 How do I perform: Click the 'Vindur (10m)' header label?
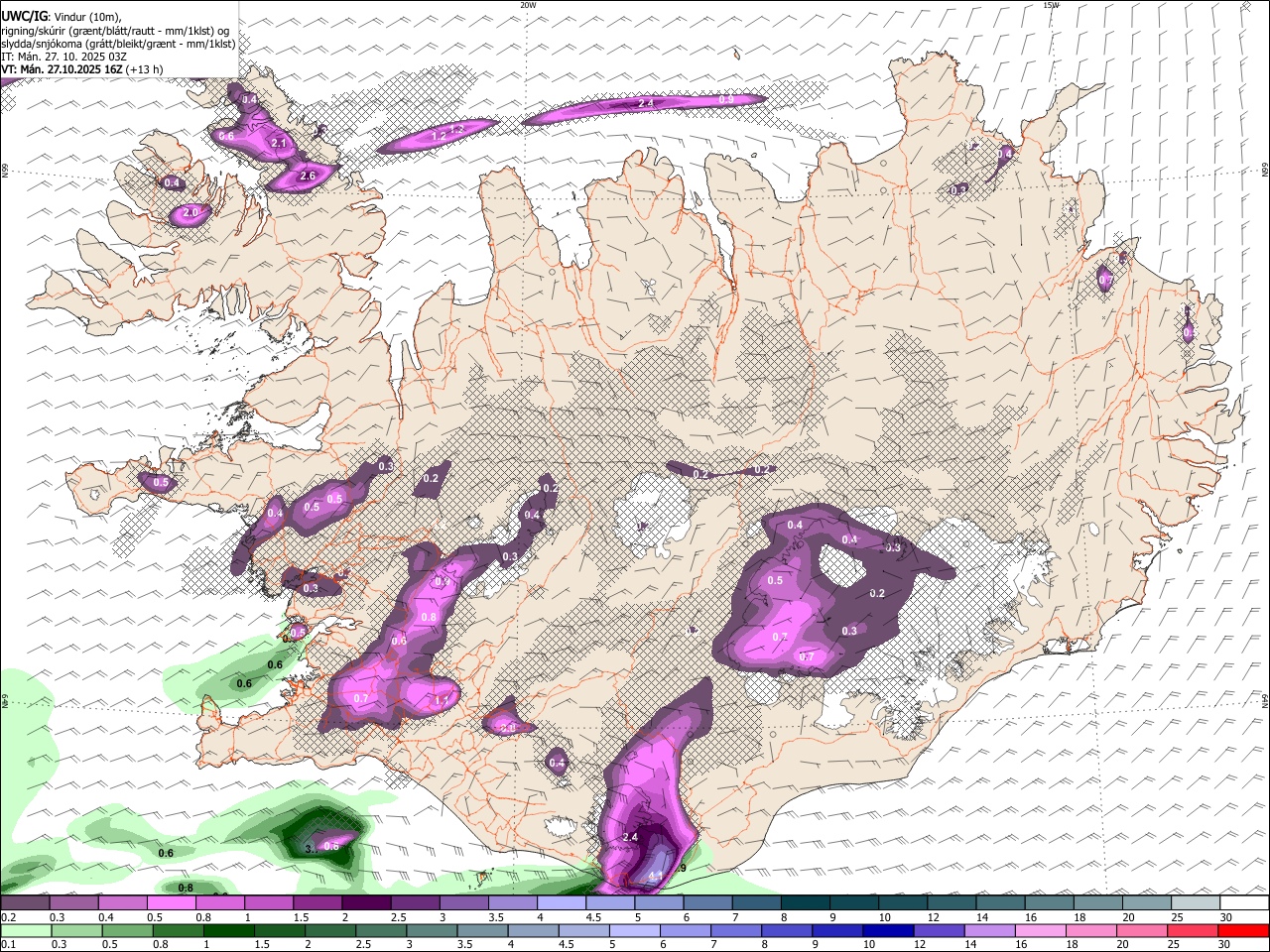click(x=86, y=17)
